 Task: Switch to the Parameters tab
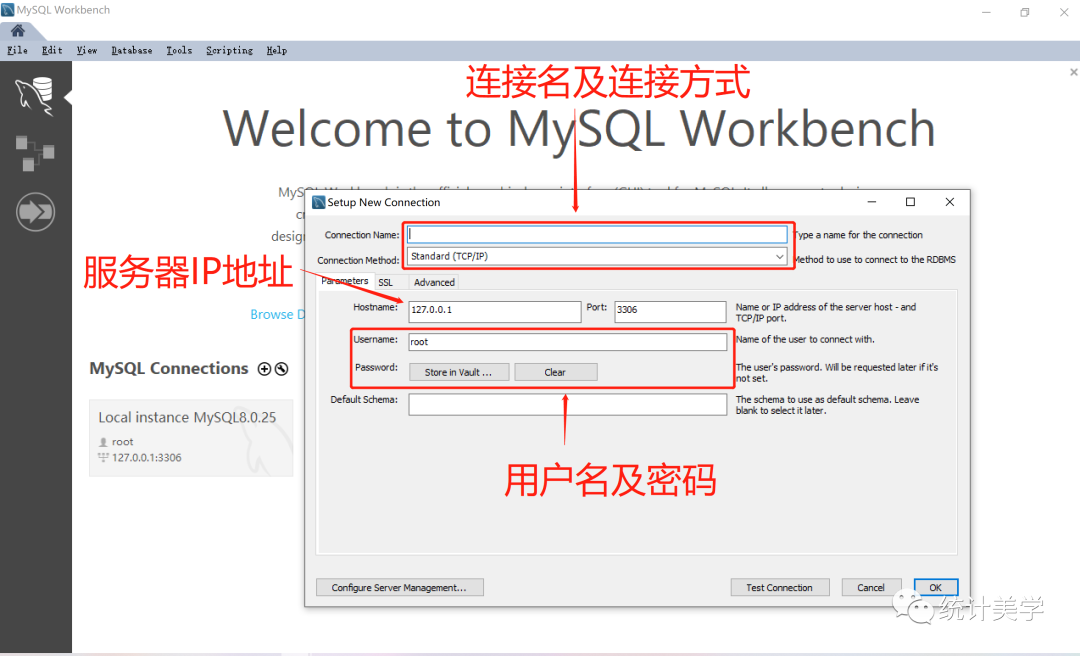[345, 281]
